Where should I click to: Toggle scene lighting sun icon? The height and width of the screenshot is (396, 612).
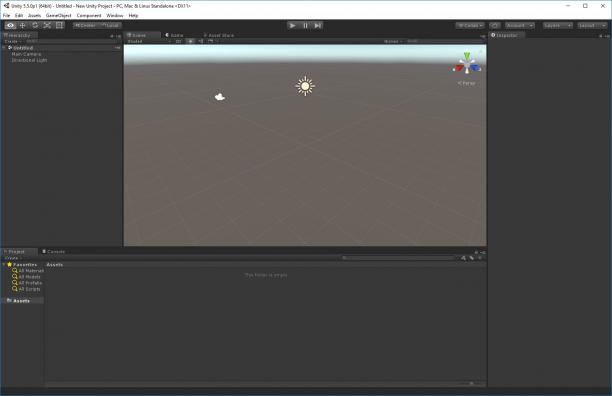190,41
